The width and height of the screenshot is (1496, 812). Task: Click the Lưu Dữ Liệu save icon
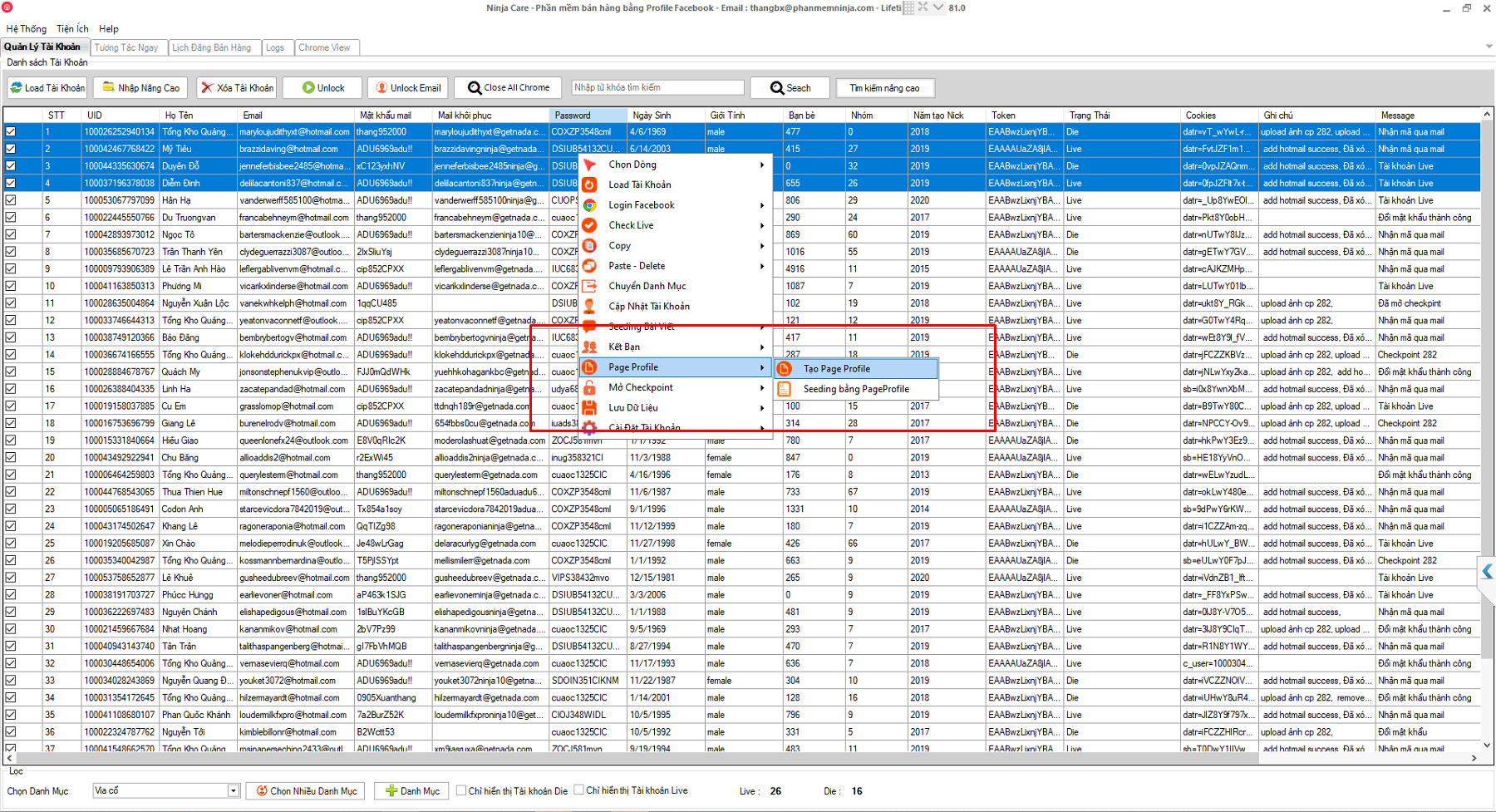click(589, 408)
